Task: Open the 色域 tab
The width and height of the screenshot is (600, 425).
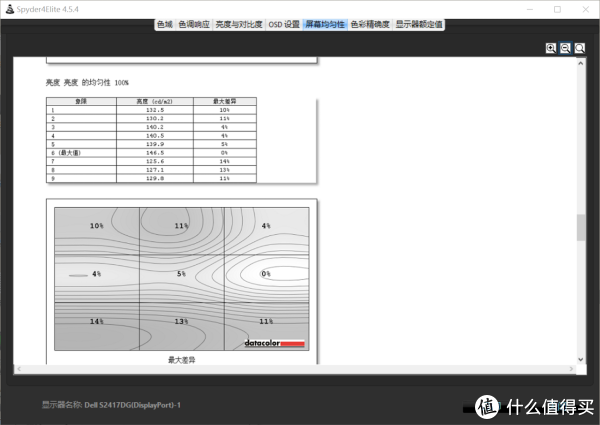Action: pyautogui.click(x=165, y=24)
